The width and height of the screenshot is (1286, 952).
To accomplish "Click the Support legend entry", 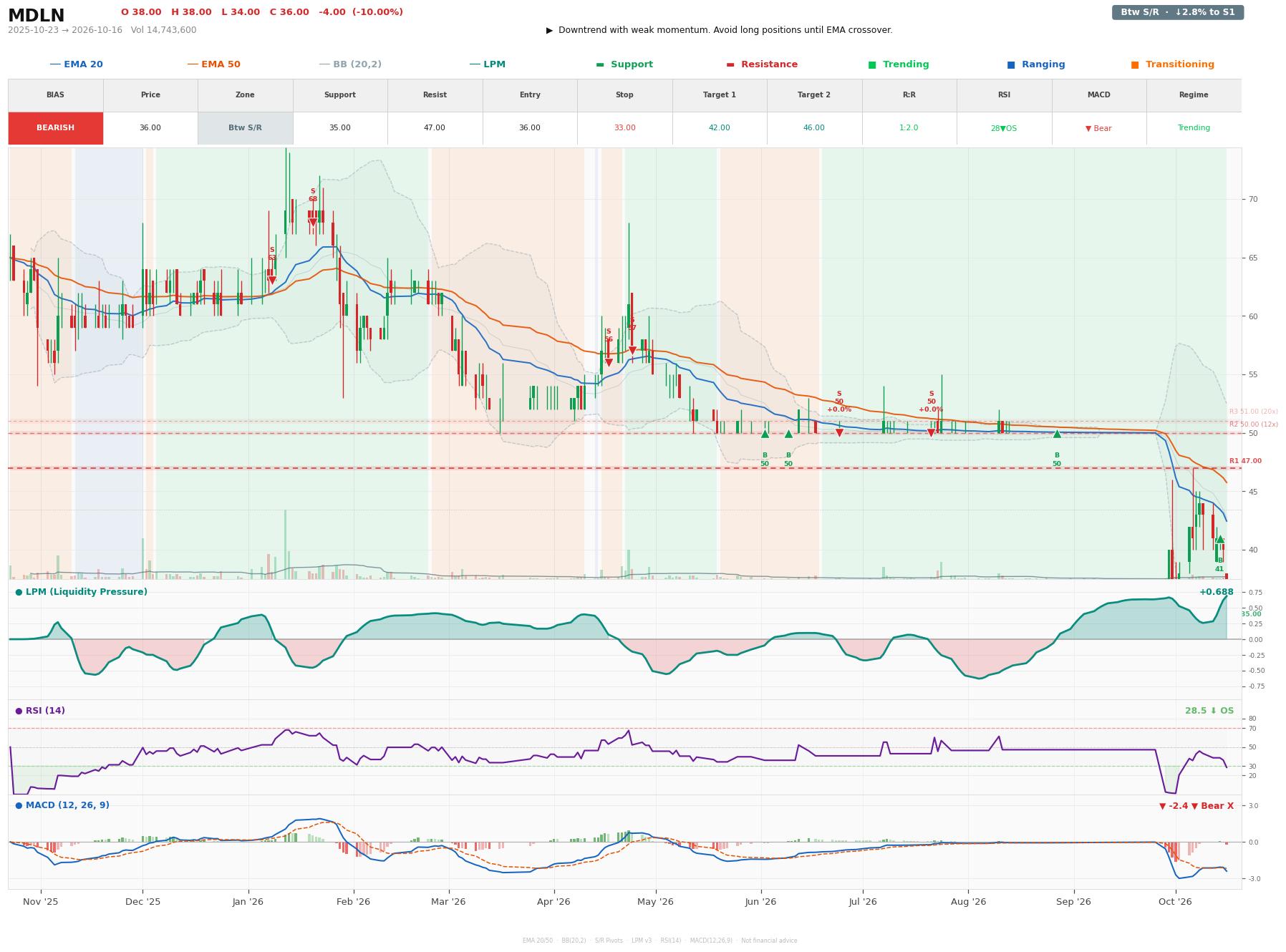I will pyautogui.click(x=624, y=64).
